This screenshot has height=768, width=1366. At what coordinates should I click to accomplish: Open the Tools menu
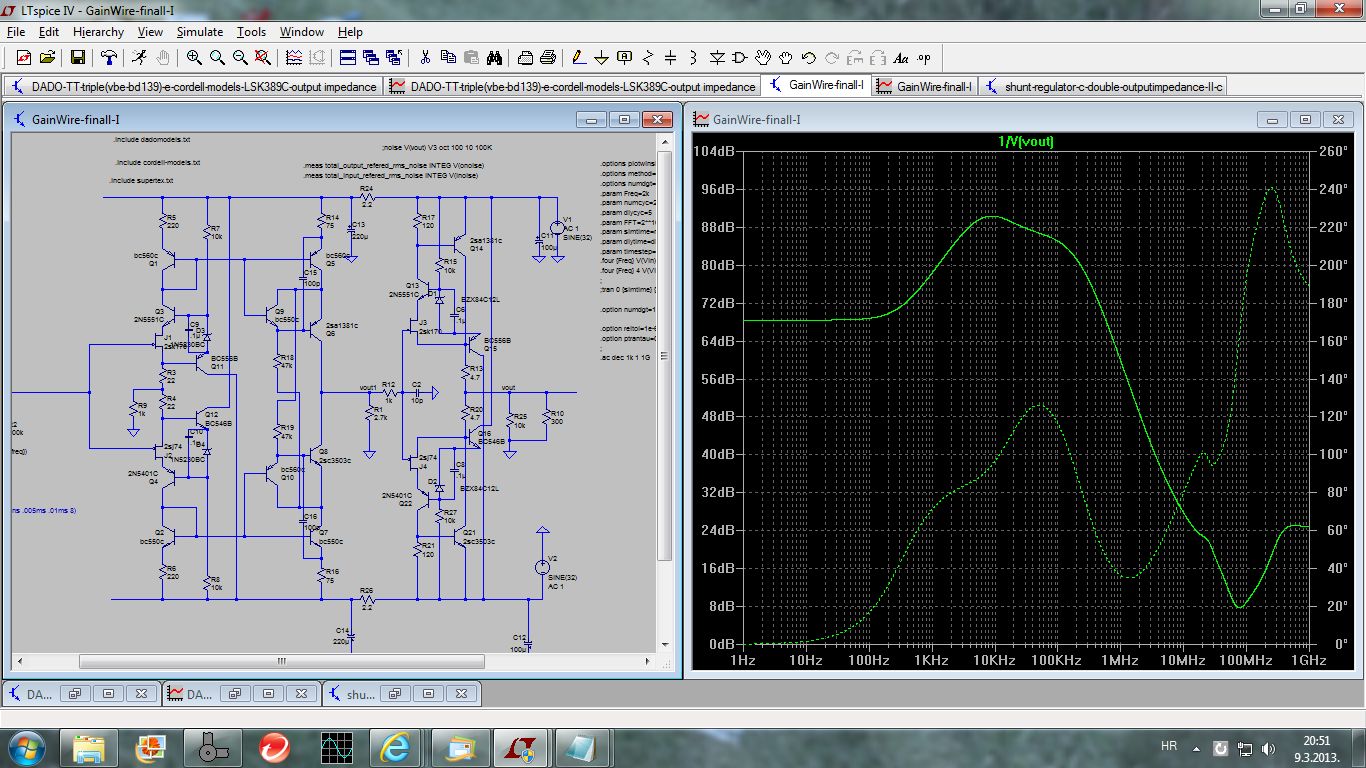point(252,32)
